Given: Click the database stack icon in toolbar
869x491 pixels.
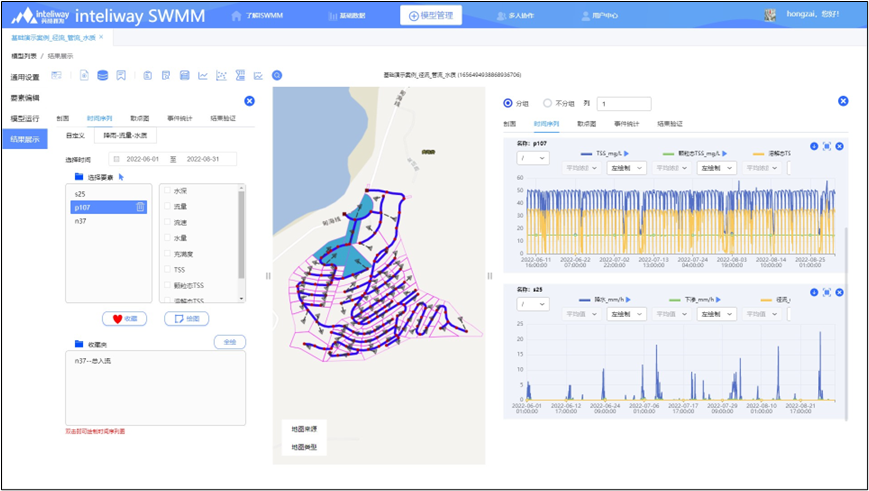Looking at the screenshot, I should [102, 75].
